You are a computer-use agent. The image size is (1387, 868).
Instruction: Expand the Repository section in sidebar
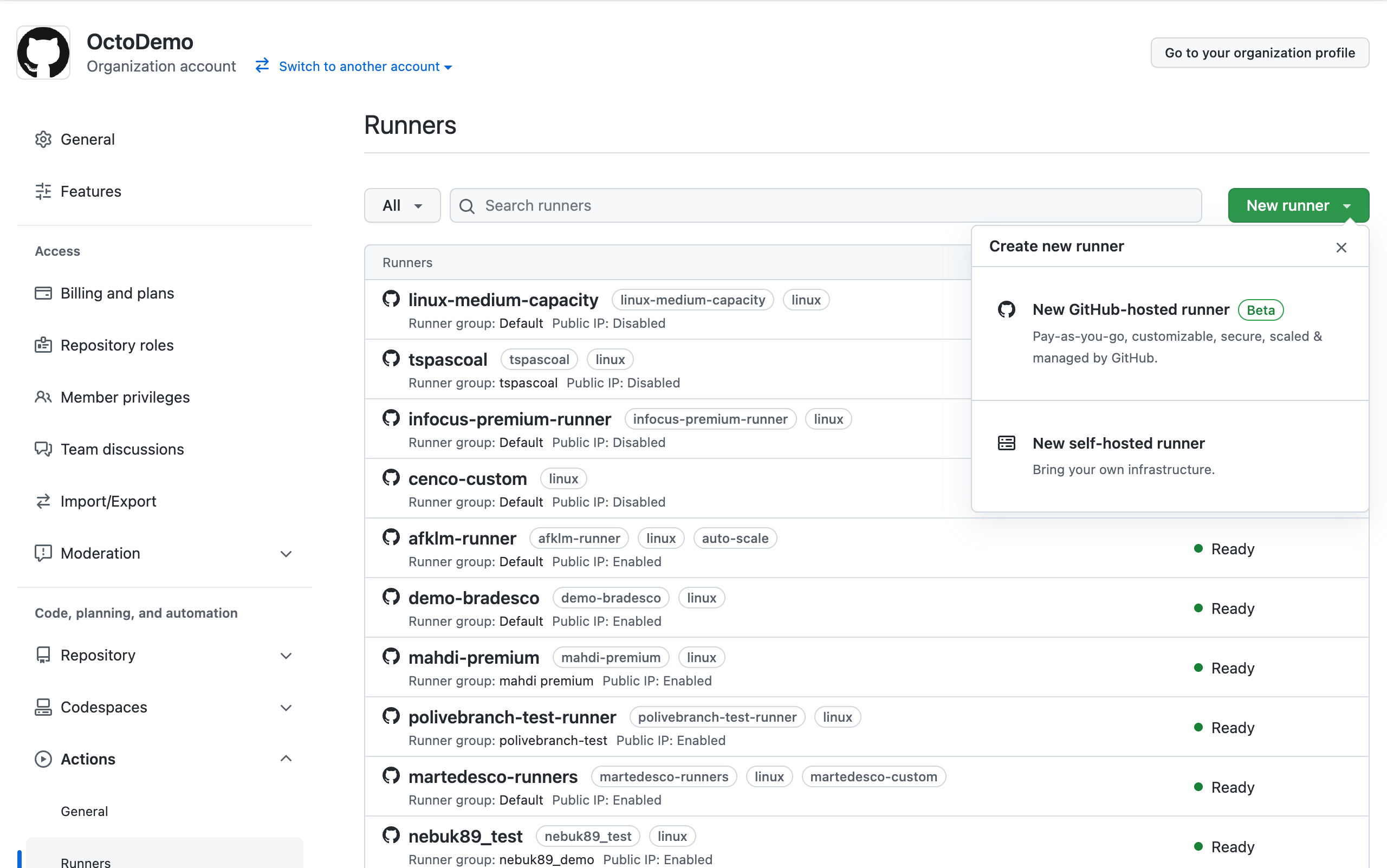(287, 655)
